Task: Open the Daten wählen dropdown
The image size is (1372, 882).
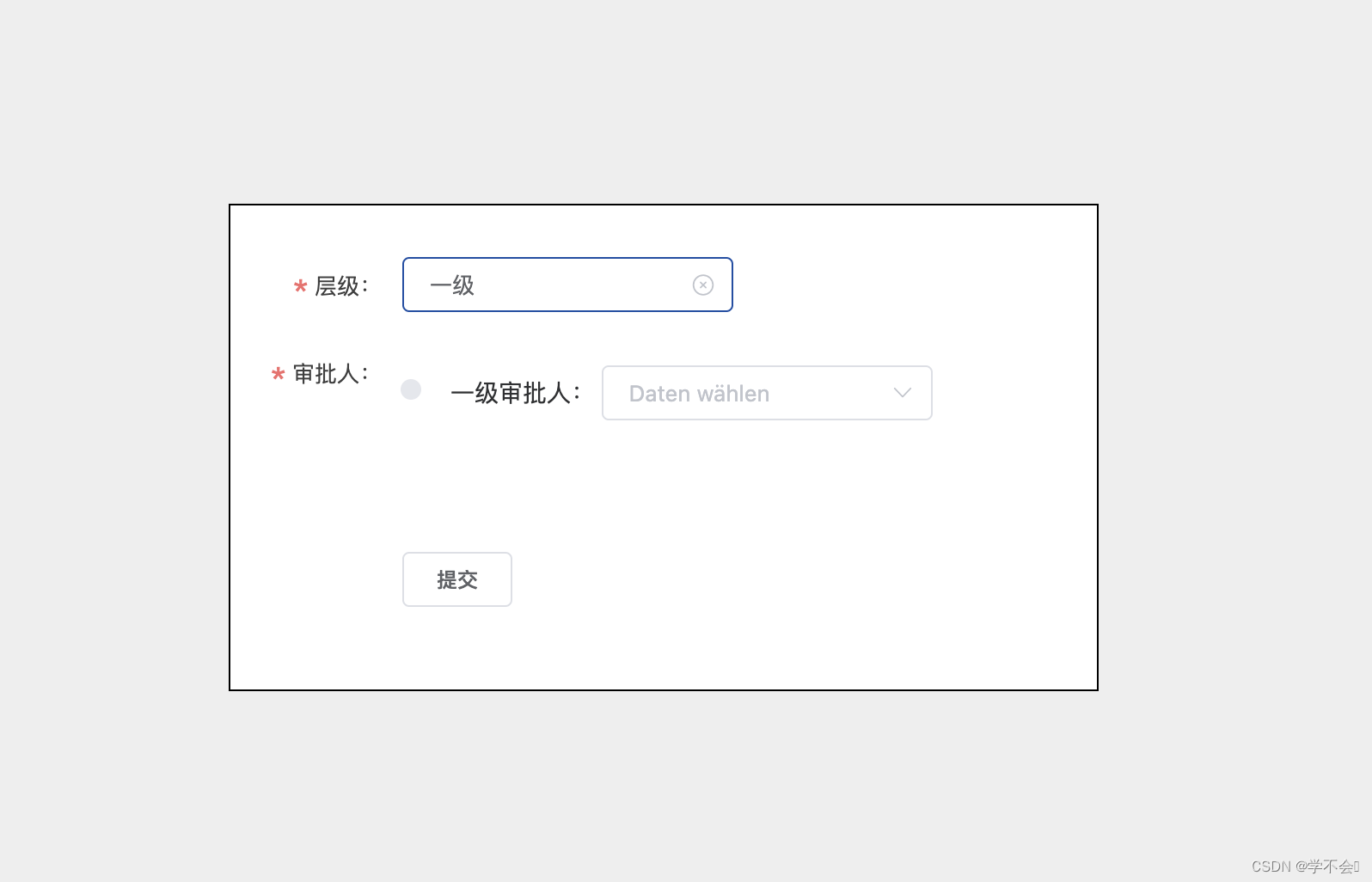Action: point(767,393)
